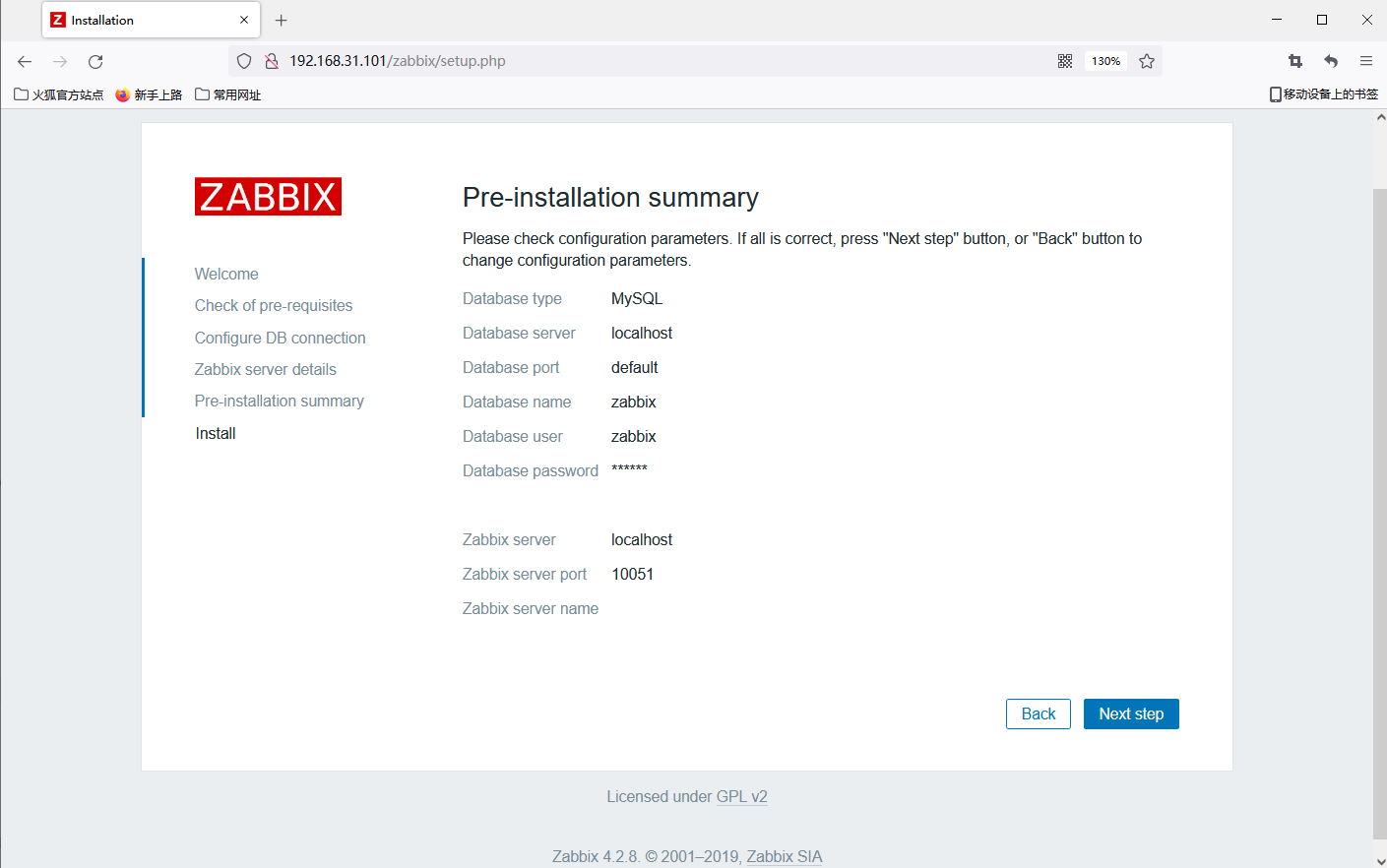This screenshot has width=1387, height=868.
Task: Bookmark this page using the star icon
Action: 1146,60
